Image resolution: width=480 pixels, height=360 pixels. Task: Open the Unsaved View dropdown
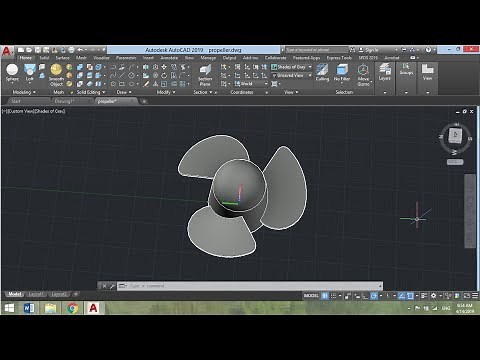coord(292,75)
